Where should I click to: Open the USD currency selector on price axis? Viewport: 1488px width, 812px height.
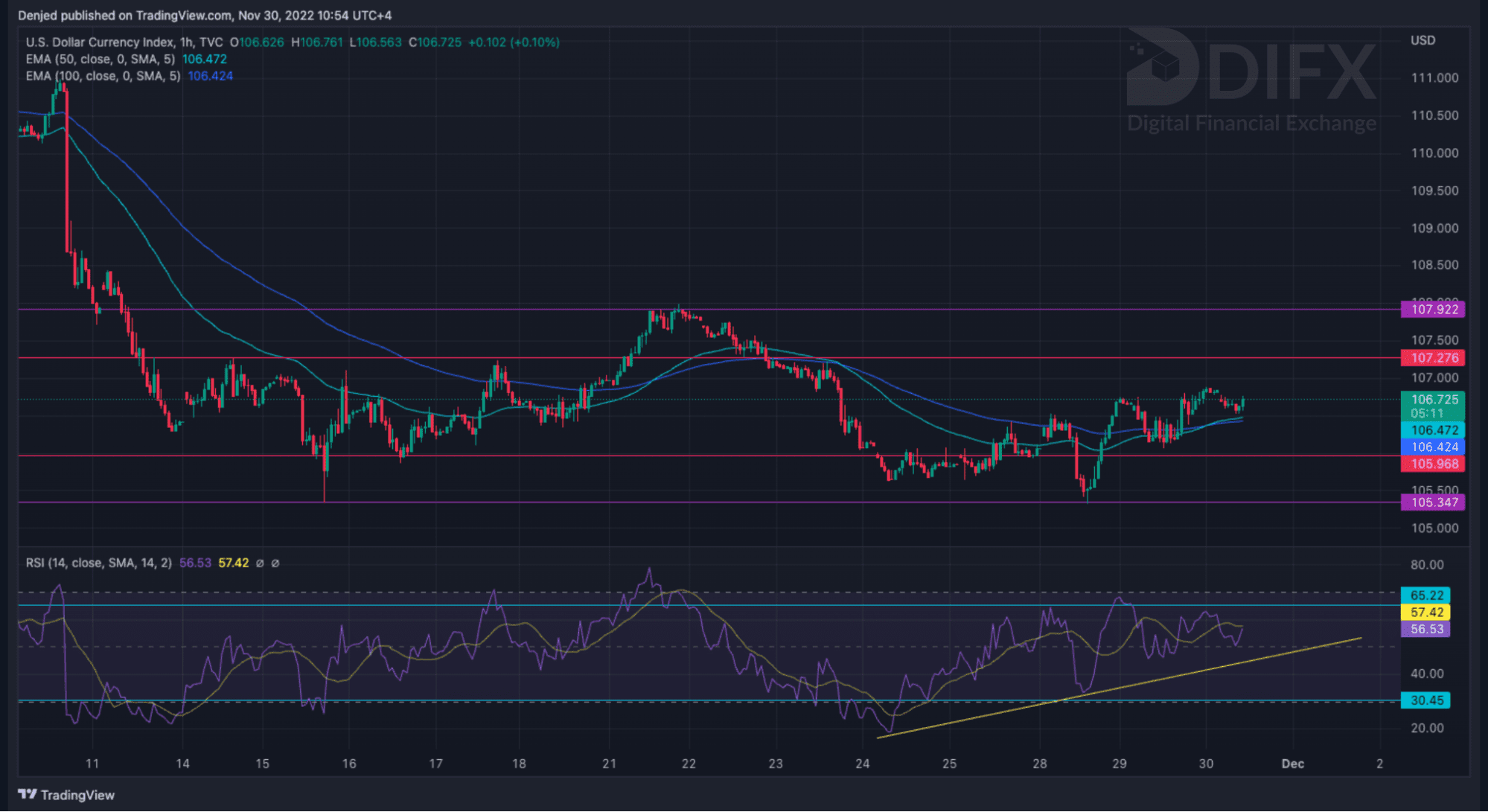click(1422, 40)
